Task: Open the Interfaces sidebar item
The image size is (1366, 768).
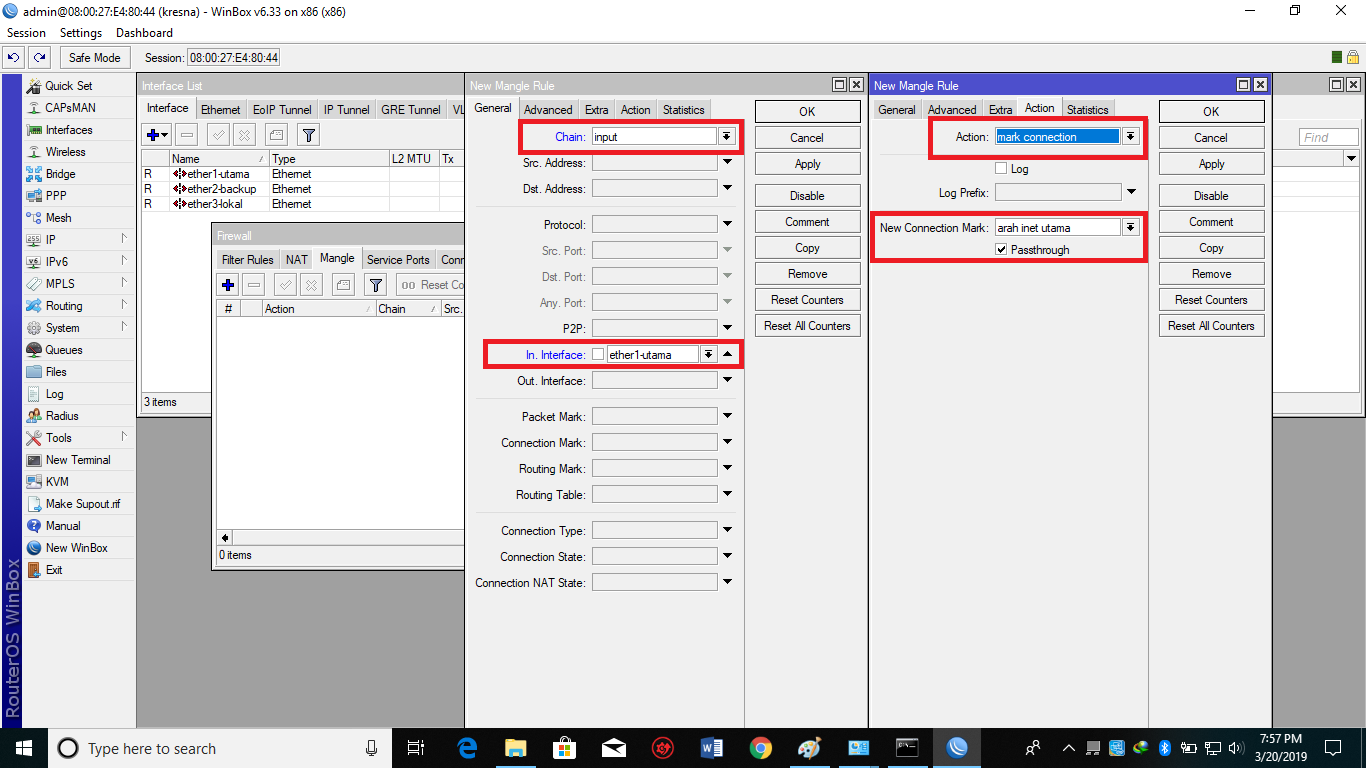Action: pos(68,130)
